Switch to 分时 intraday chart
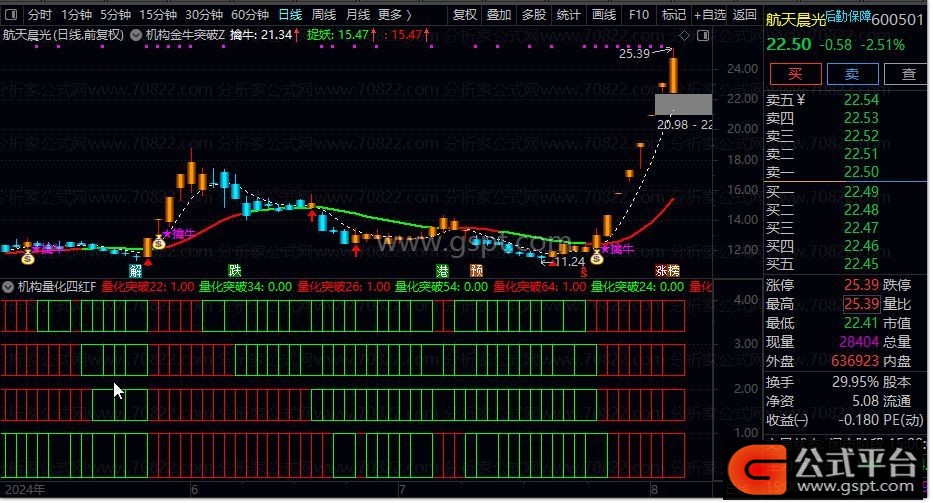 pyautogui.click(x=40, y=14)
